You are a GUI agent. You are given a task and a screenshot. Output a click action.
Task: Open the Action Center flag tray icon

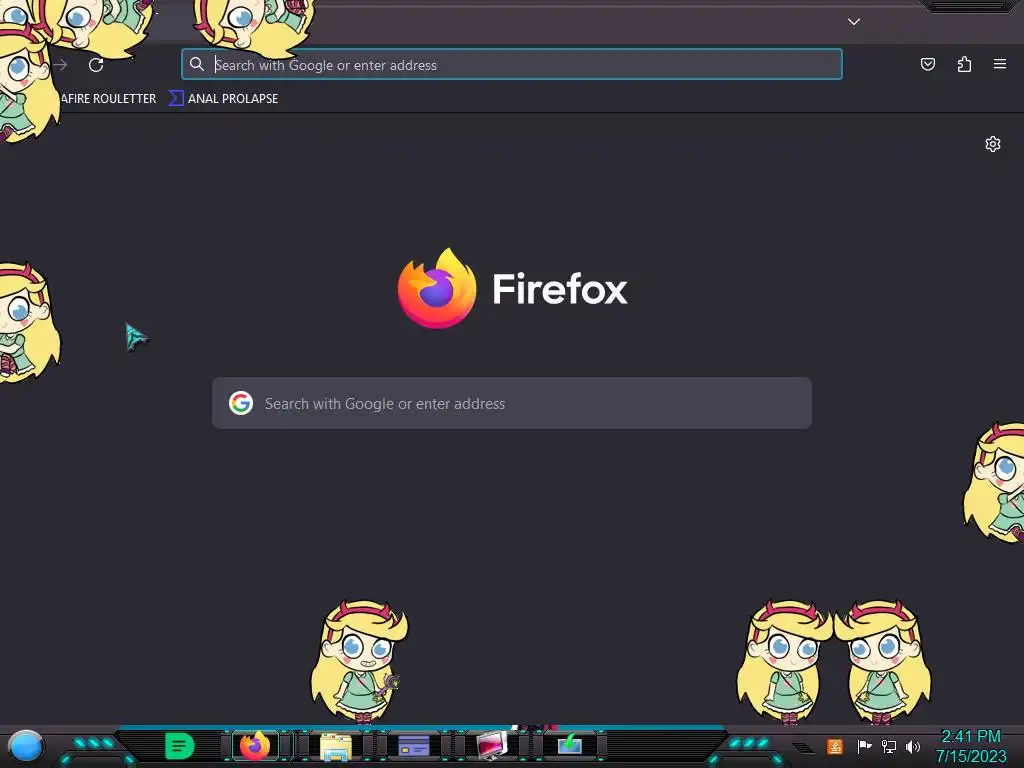point(864,746)
